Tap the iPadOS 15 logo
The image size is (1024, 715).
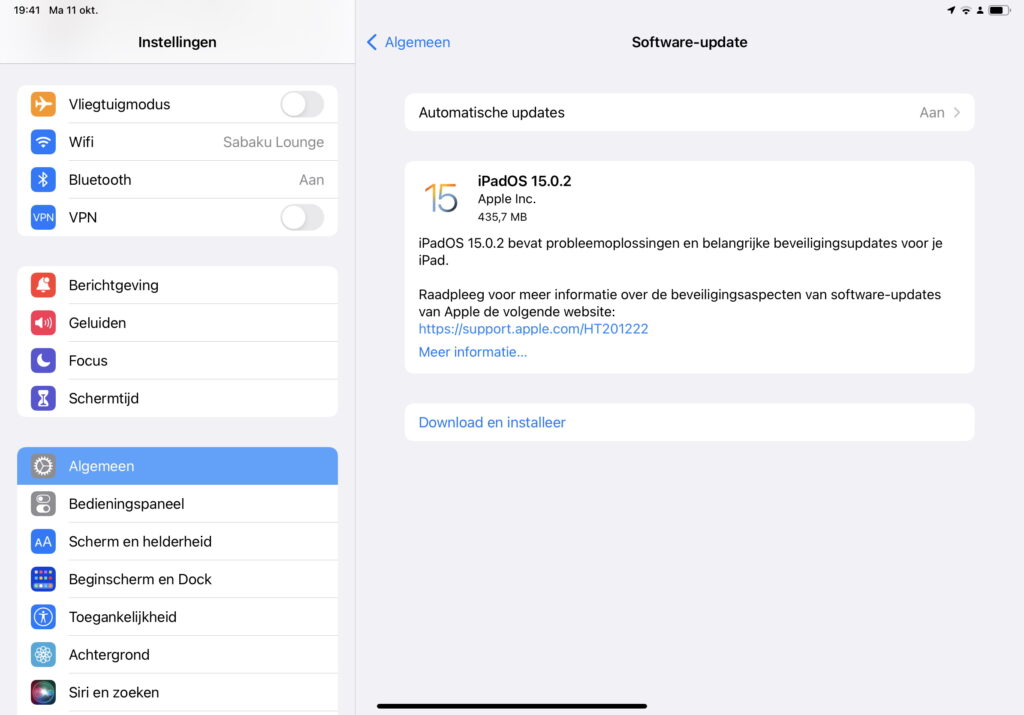[440, 198]
